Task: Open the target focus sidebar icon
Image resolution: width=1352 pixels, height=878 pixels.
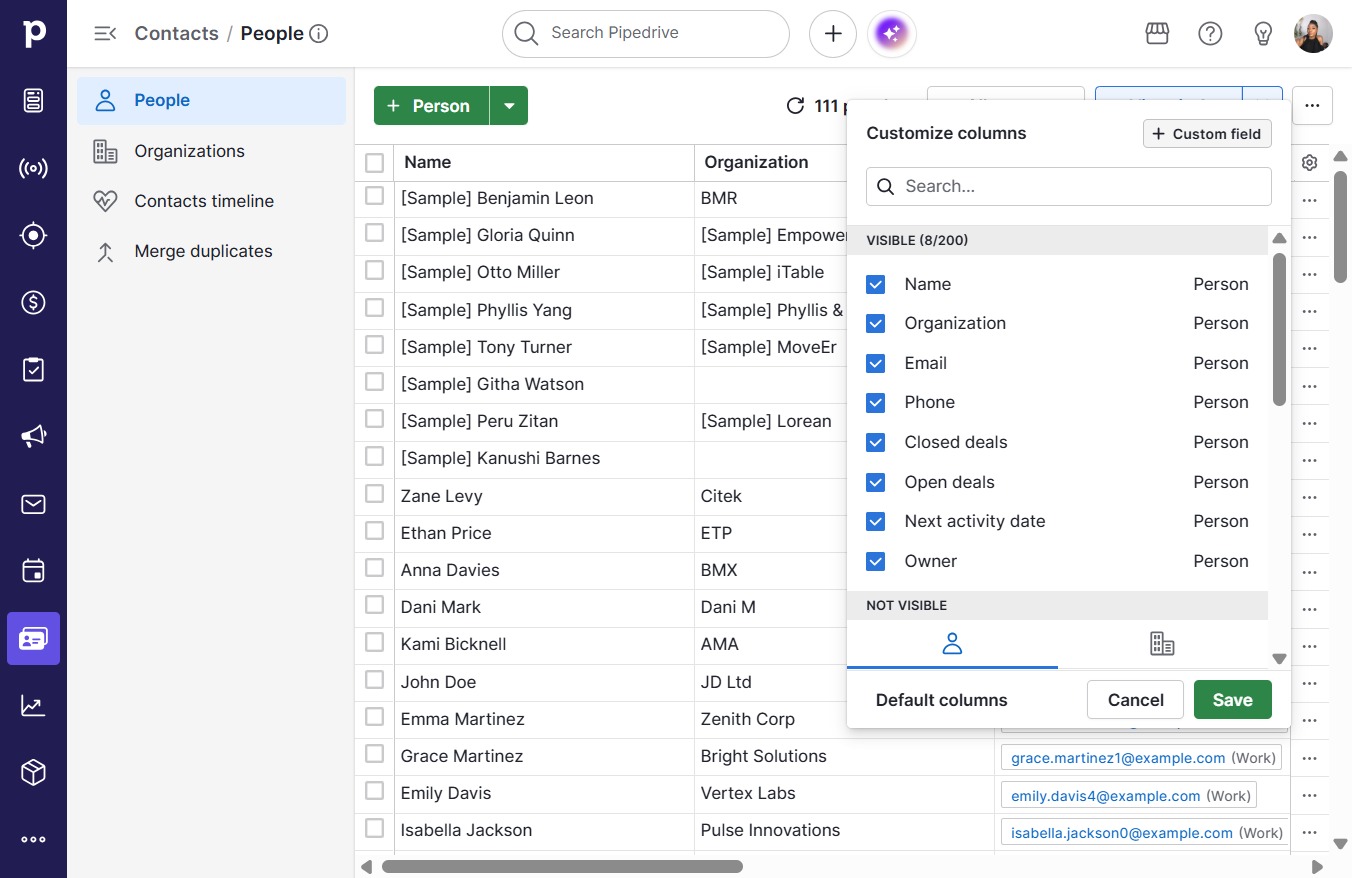Action: click(33, 235)
